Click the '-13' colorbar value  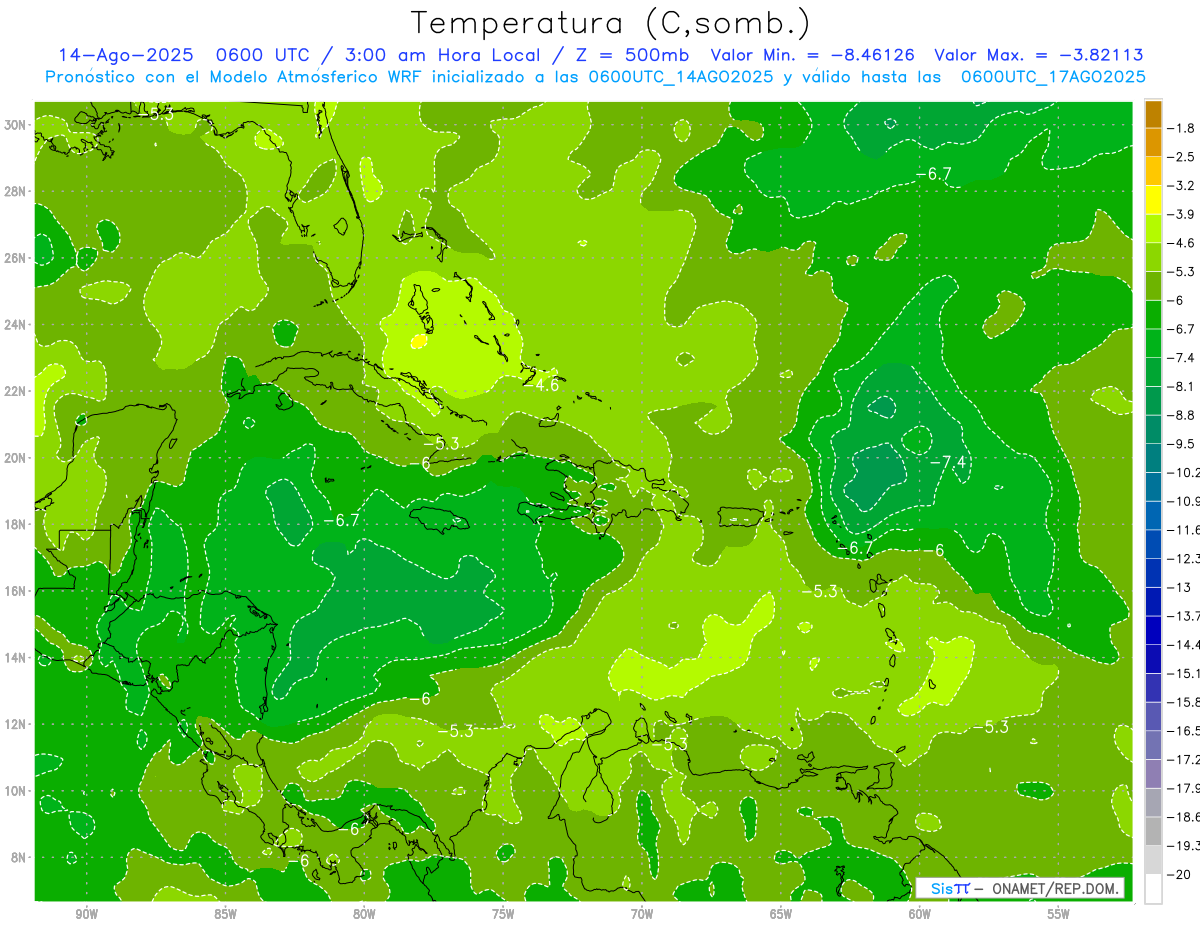[1179, 587]
